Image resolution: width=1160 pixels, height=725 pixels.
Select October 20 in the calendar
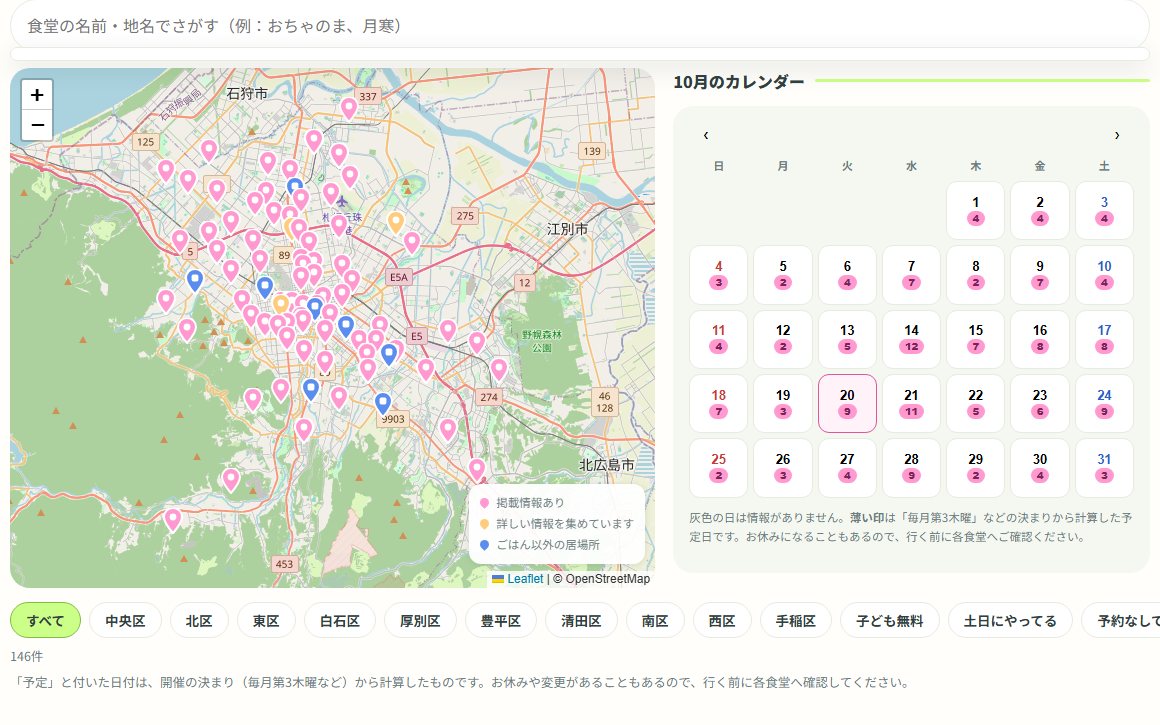click(x=847, y=403)
